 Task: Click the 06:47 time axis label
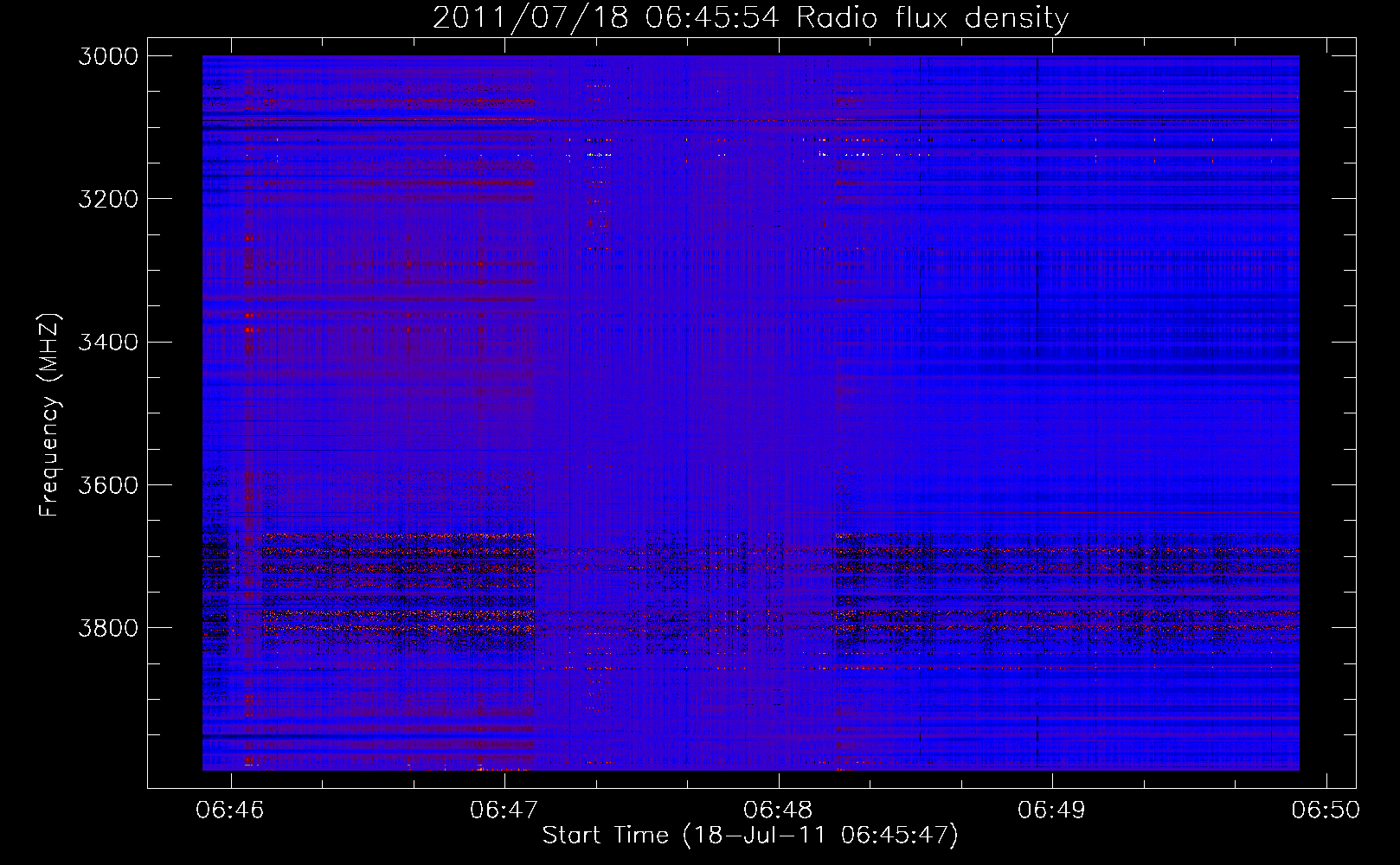[504, 811]
